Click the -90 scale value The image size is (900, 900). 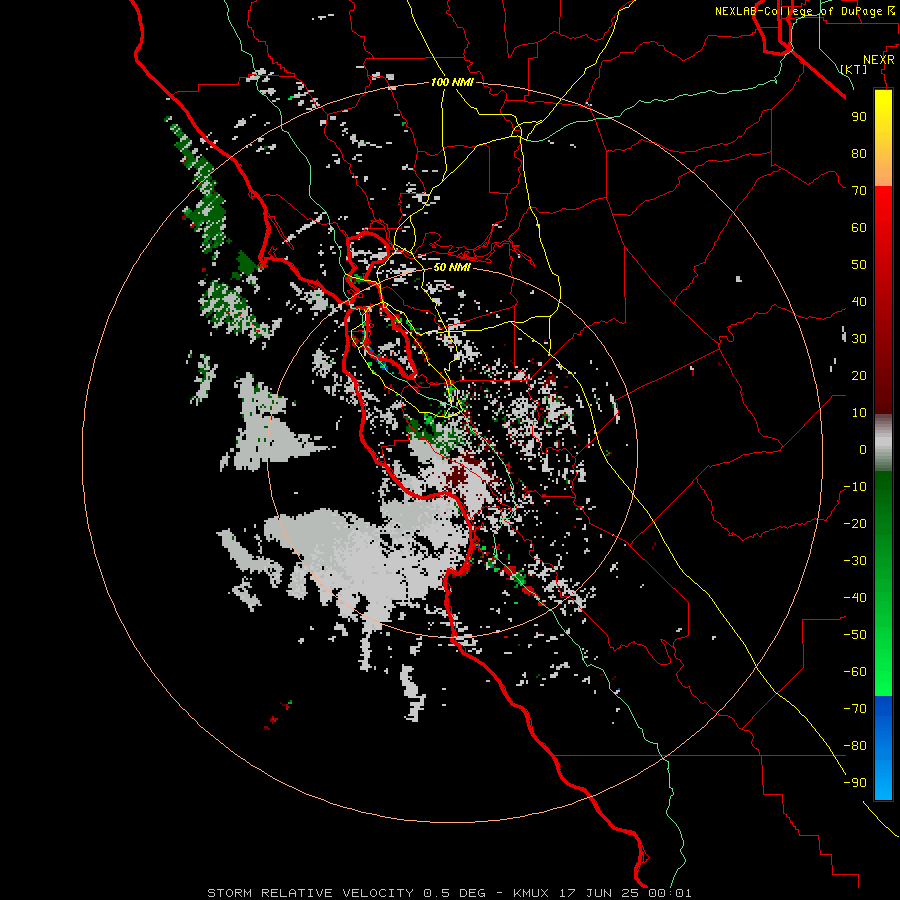[855, 782]
